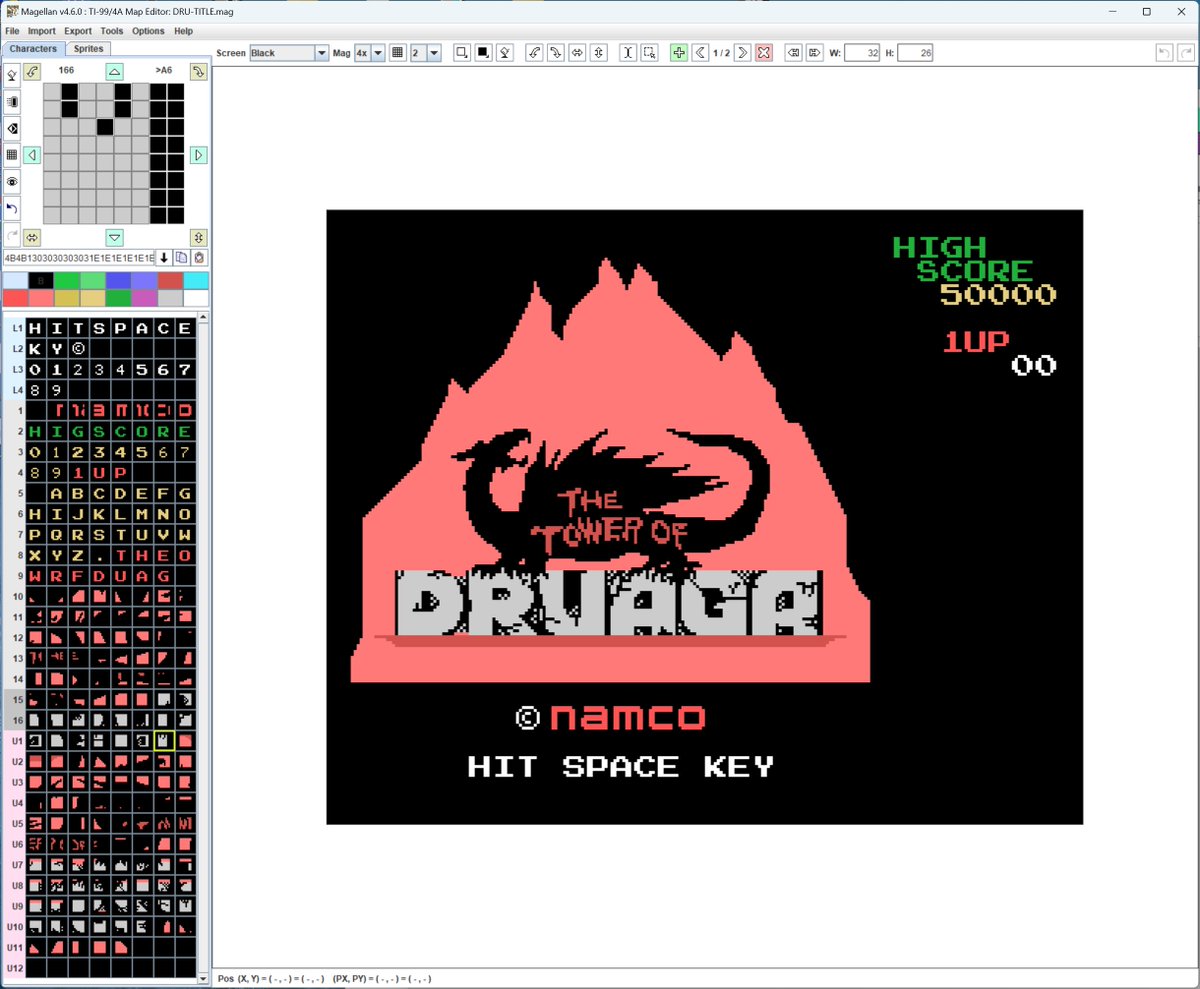This screenshot has width=1200, height=989.
Task: Click undo in the character editor sidebar
Action: [x=12, y=209]
